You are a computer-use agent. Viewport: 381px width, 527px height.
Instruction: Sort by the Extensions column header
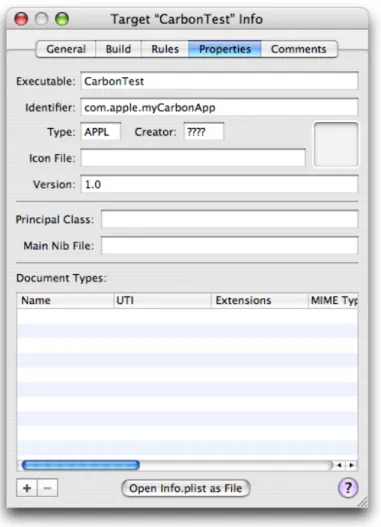click(260, 300)
